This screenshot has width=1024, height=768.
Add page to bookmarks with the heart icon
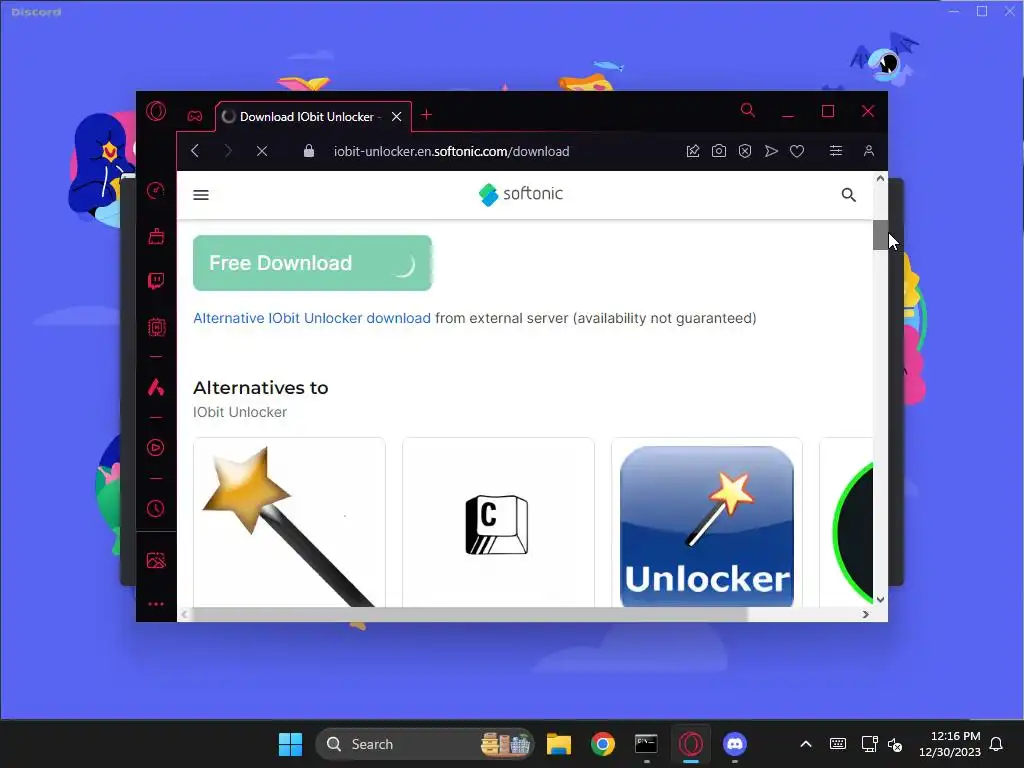(797, 151)
